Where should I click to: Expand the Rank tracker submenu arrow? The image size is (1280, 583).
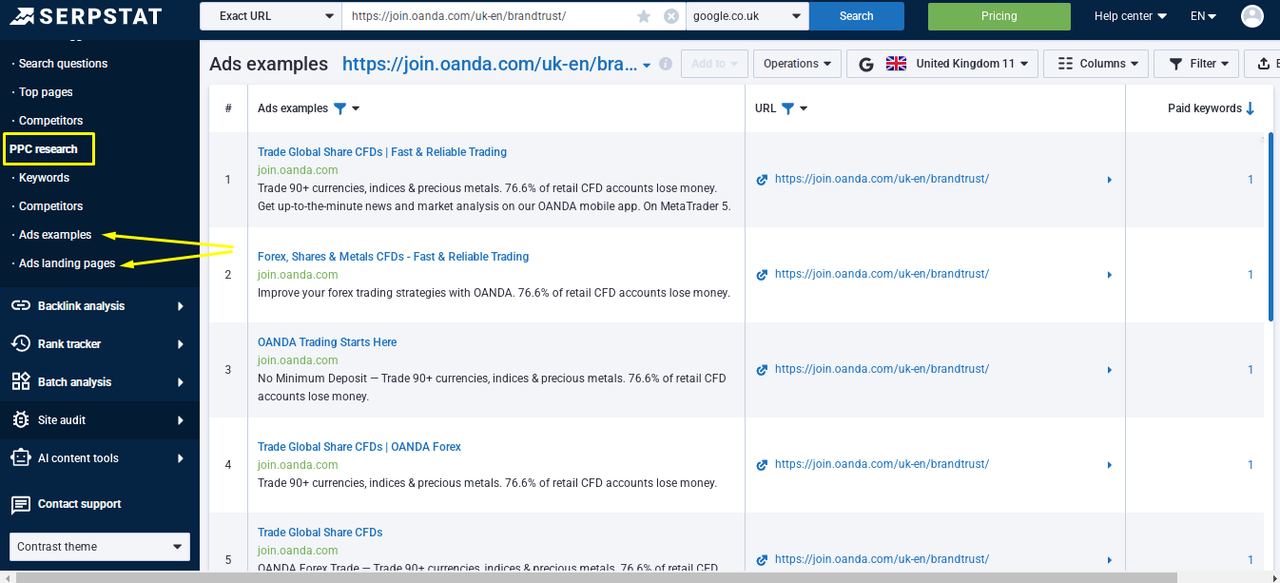[x=181, y=344]
